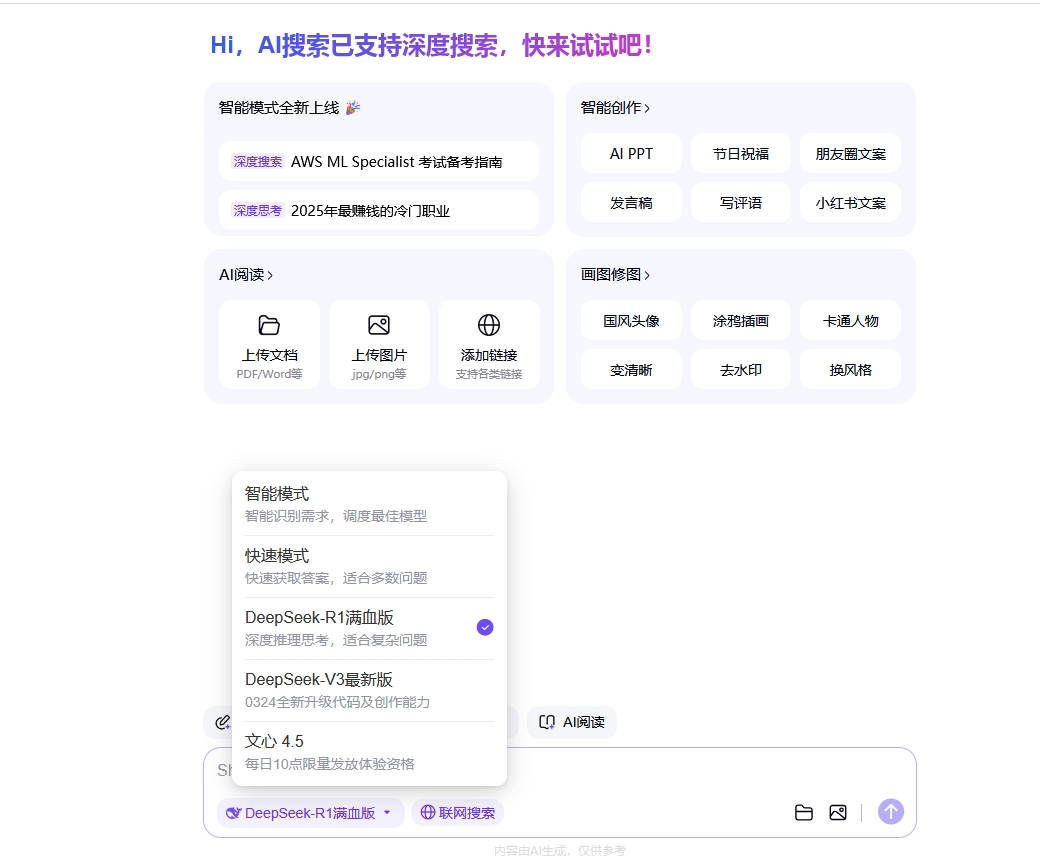
Task: Click the globe icon for 添加链接
Action: point(489,325)
